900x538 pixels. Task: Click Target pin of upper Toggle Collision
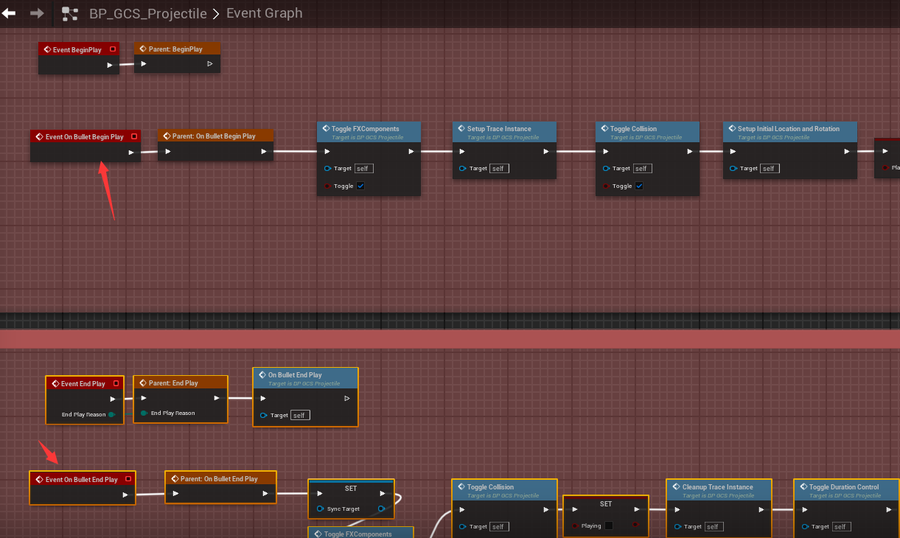pyautogui.click(x=606, y=168)
